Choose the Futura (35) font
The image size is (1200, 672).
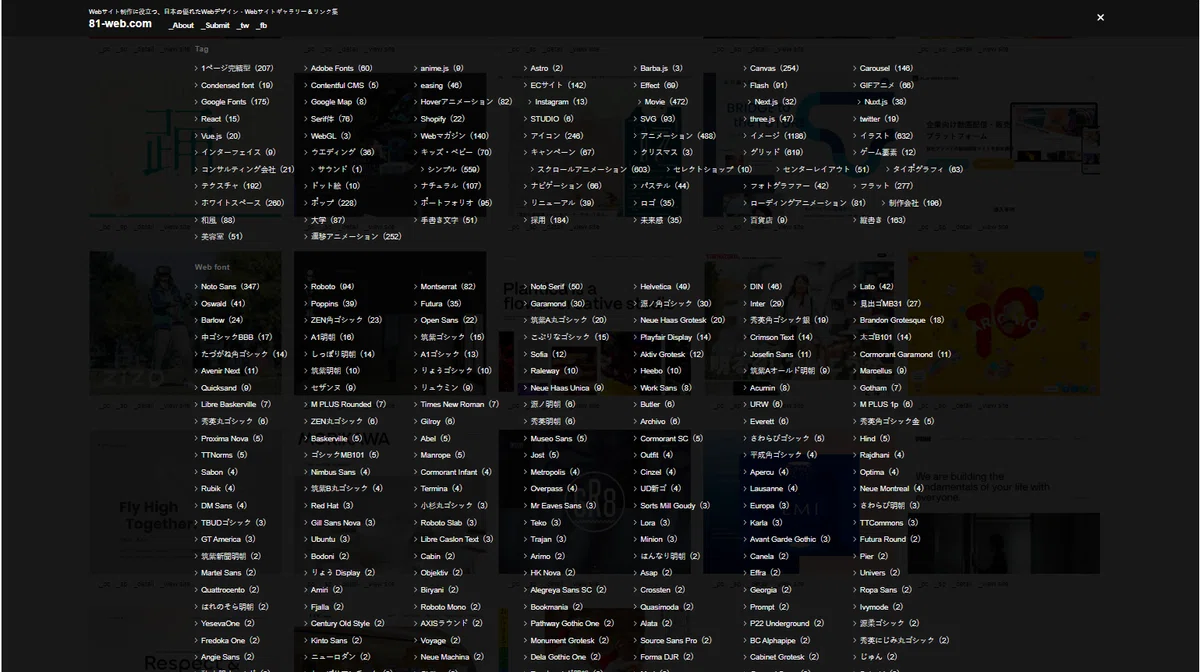coord(440,304)
